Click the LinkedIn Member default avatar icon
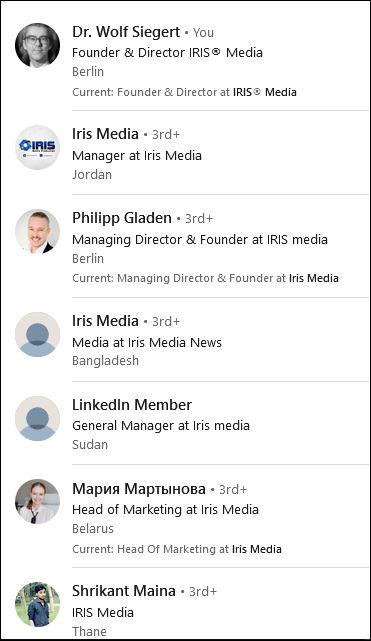Image resolution: width=371 pixels, height=641 pixels. 38,418
